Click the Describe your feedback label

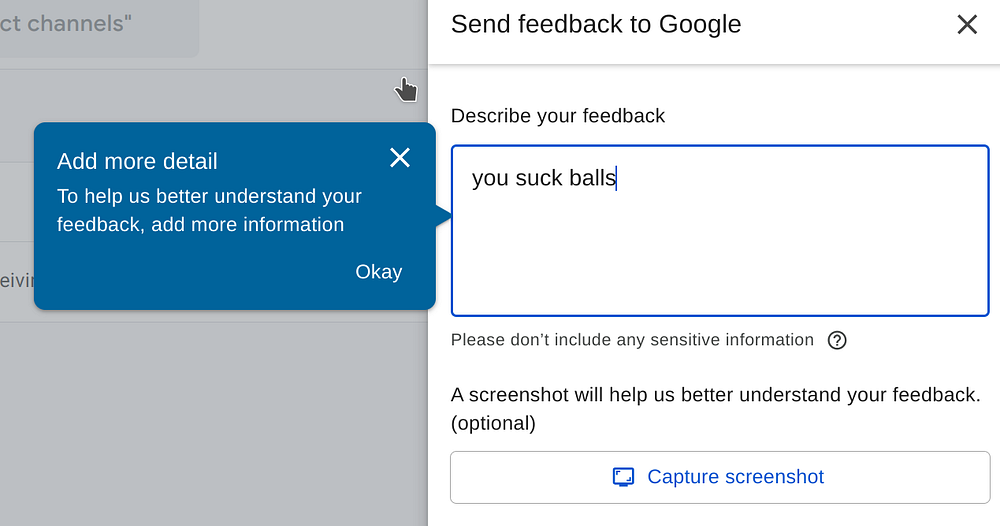(x=557, y=116)
